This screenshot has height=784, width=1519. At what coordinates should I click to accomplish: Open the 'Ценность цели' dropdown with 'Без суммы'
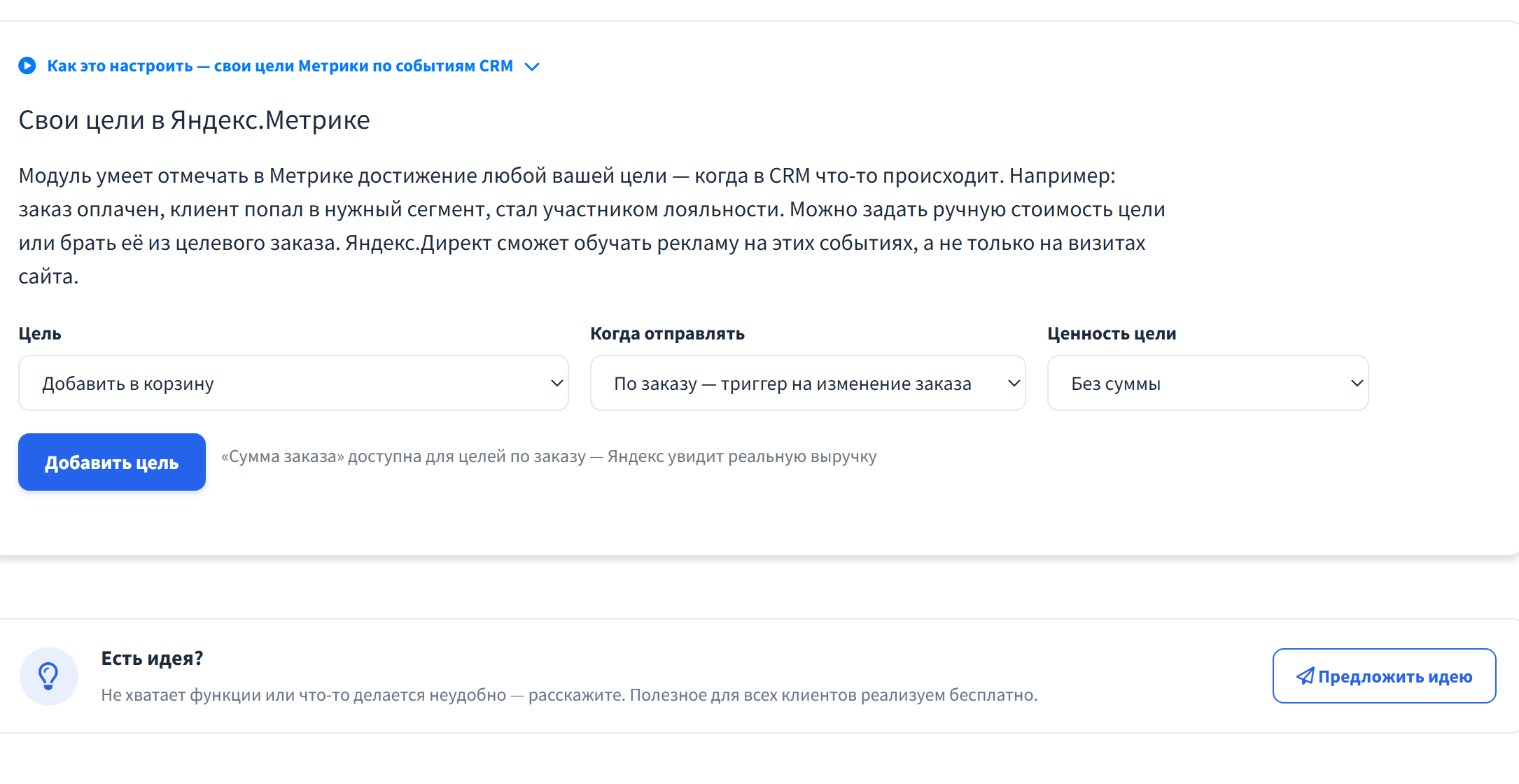(1207, 383)
